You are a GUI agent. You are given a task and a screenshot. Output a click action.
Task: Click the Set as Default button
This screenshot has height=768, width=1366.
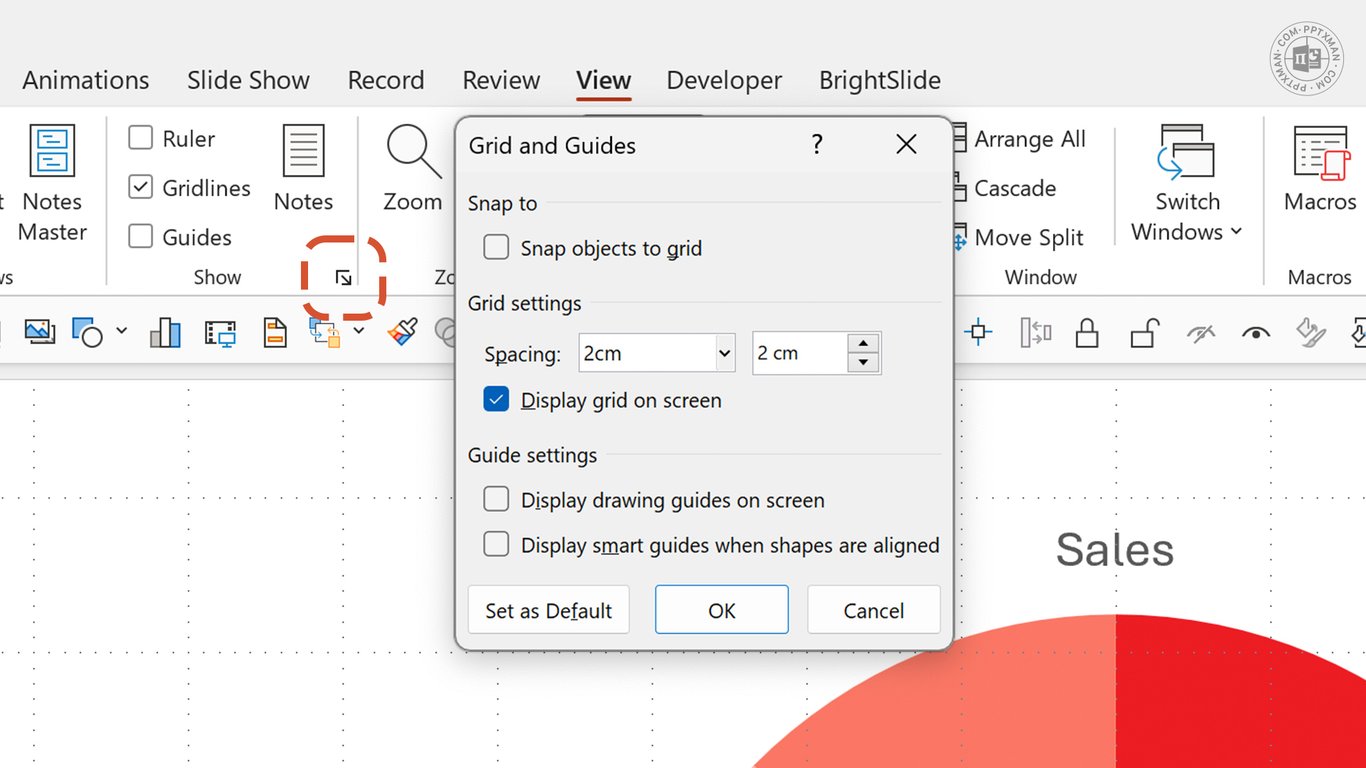point(549,610)
